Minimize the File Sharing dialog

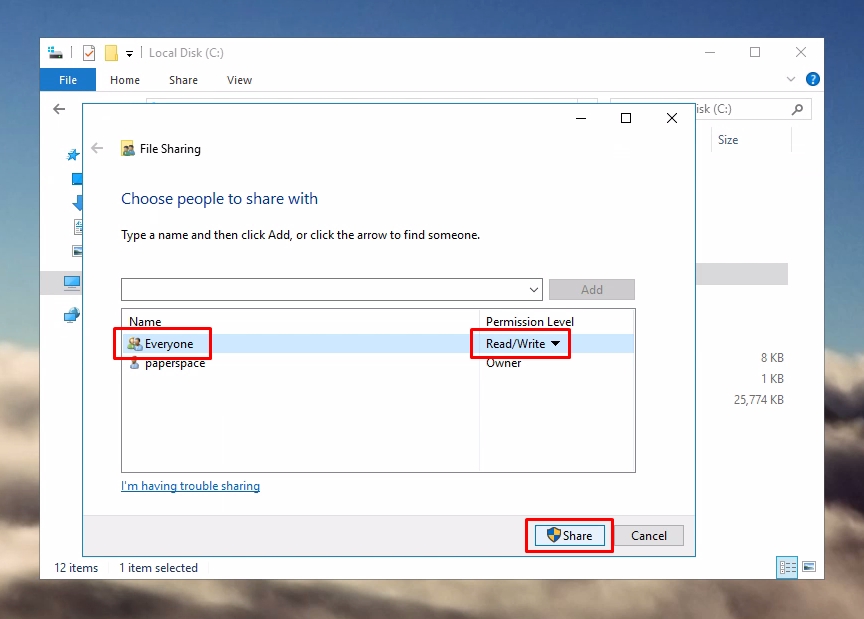pos(581,118)
